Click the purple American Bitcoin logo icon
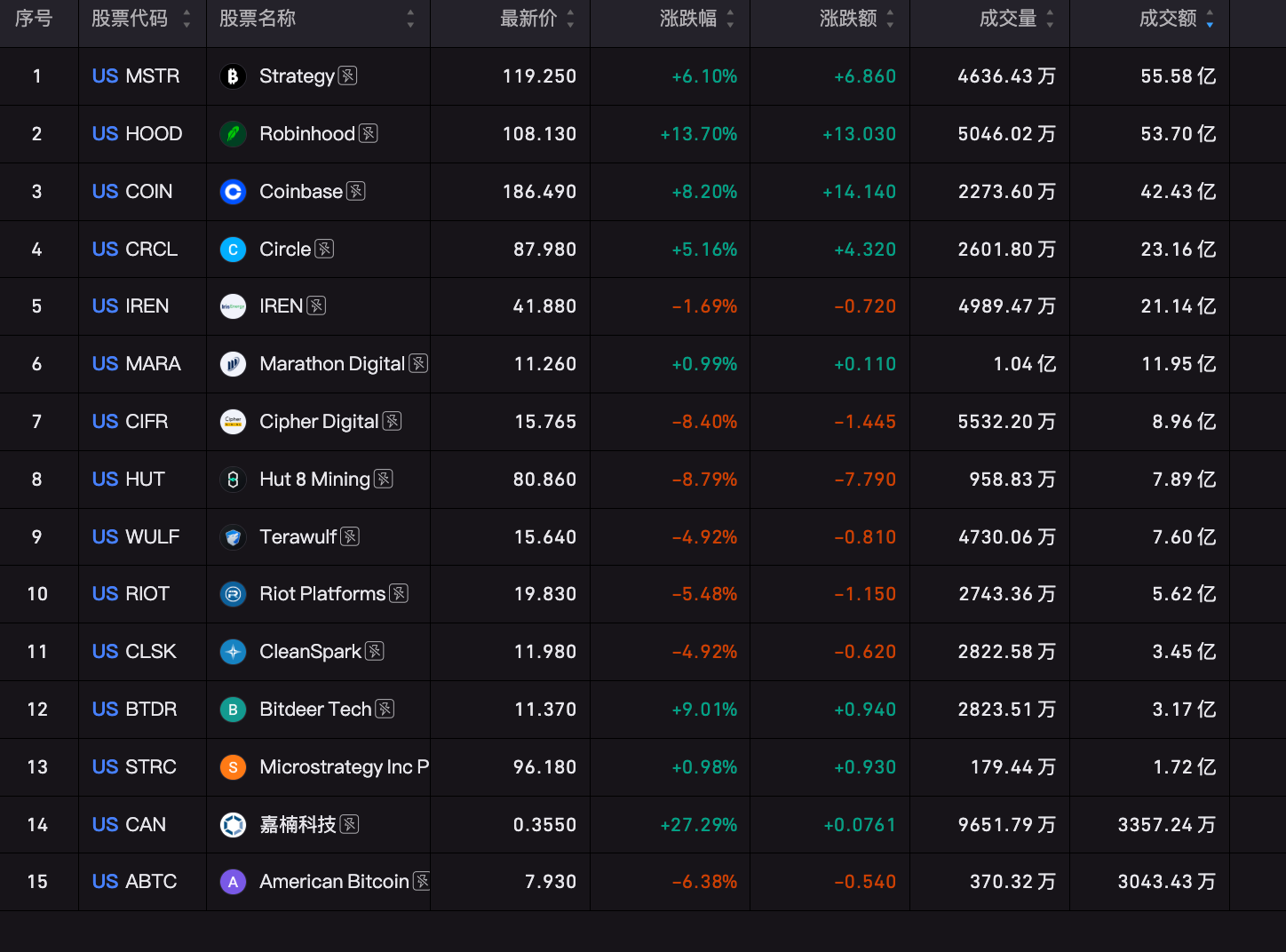This screenshot has height=952, width=1286. 233,882
